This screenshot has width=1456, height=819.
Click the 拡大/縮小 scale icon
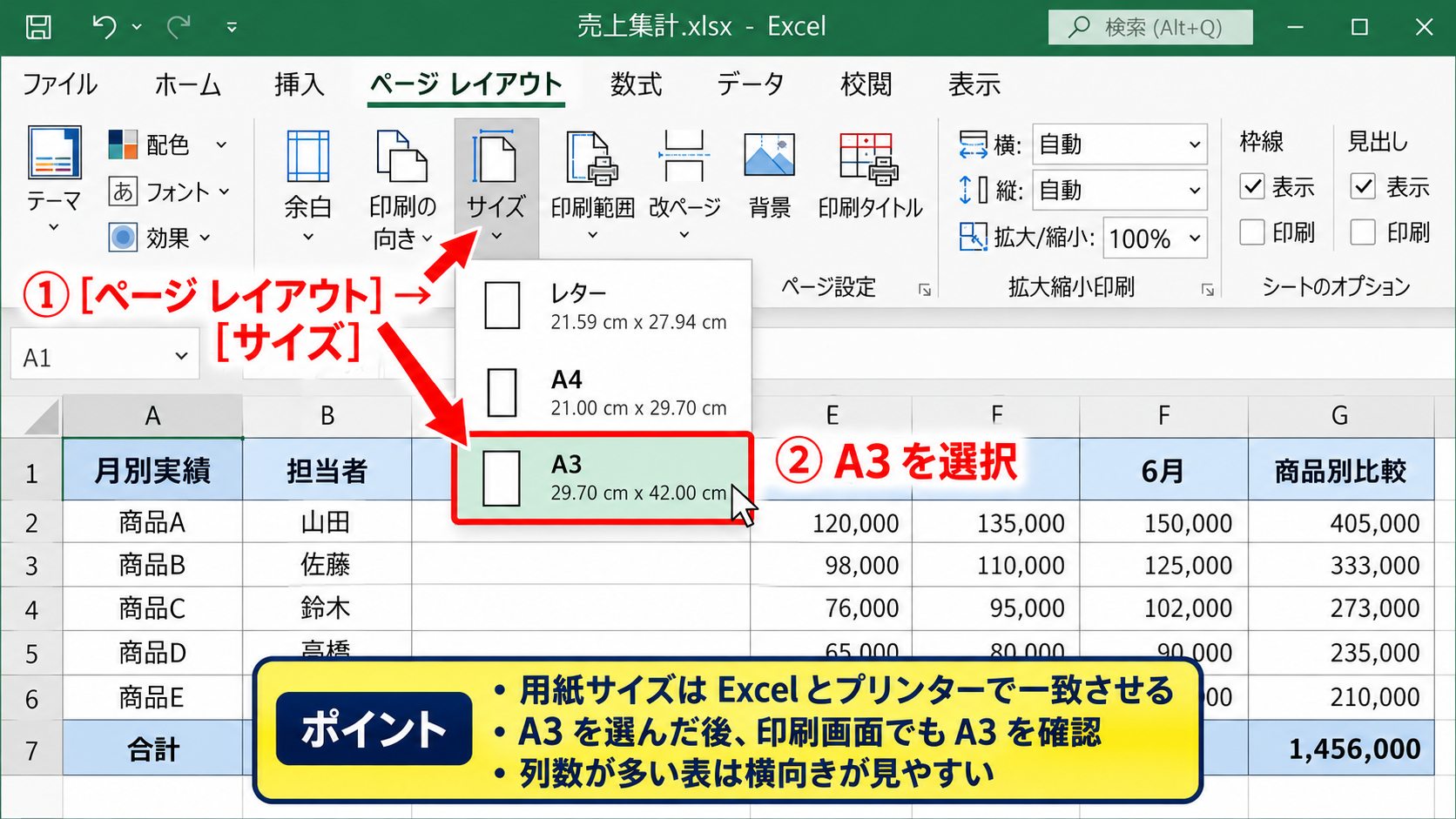click(x=972, y=237)
